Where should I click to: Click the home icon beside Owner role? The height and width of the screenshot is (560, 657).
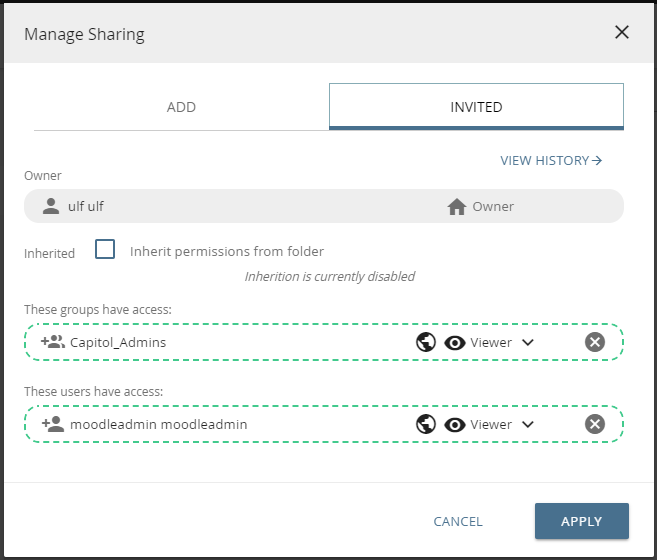click(x=457, y=207)
